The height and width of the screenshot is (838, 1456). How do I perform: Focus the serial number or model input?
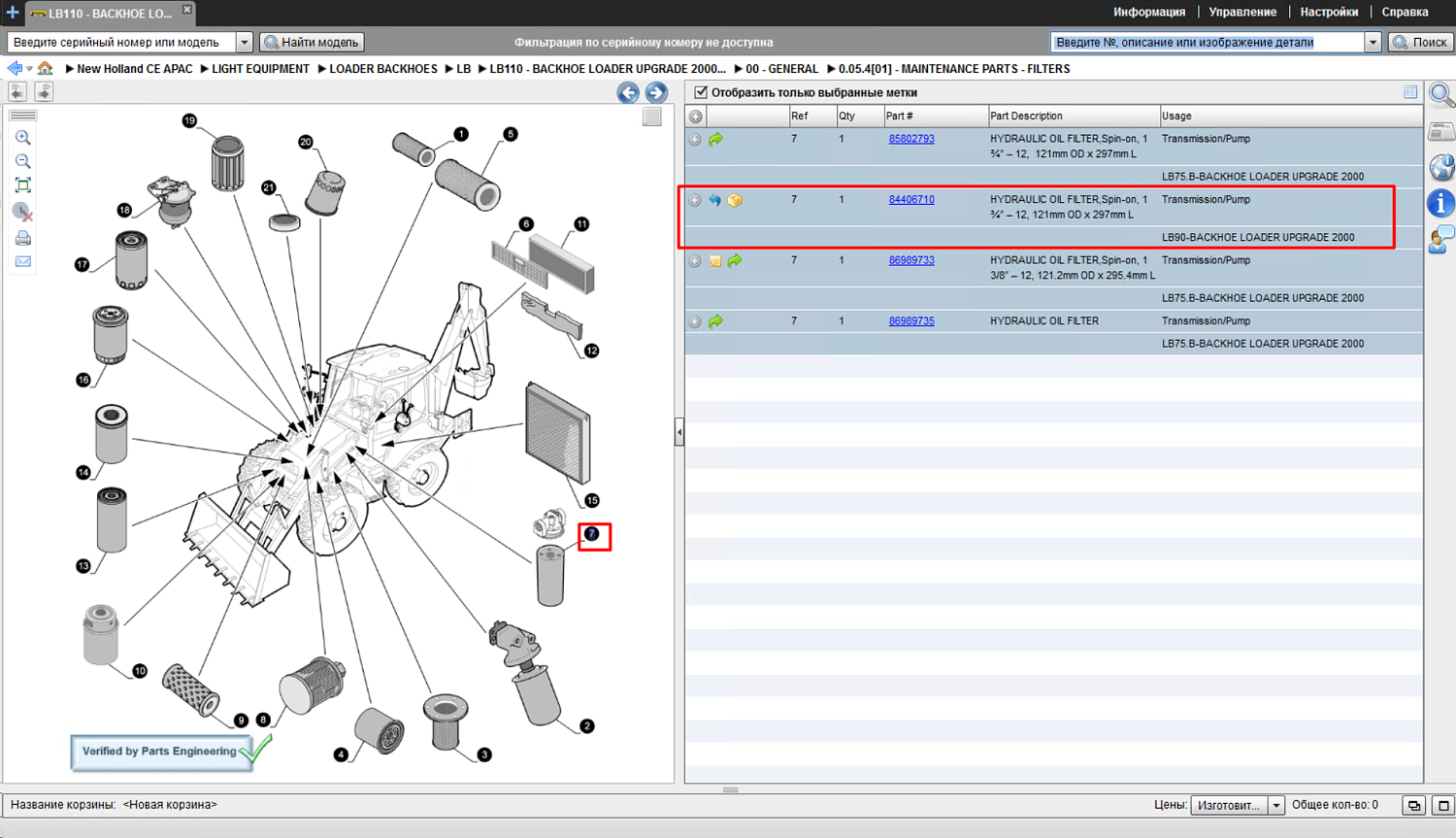pyautogui.click(x=121, y=42)
